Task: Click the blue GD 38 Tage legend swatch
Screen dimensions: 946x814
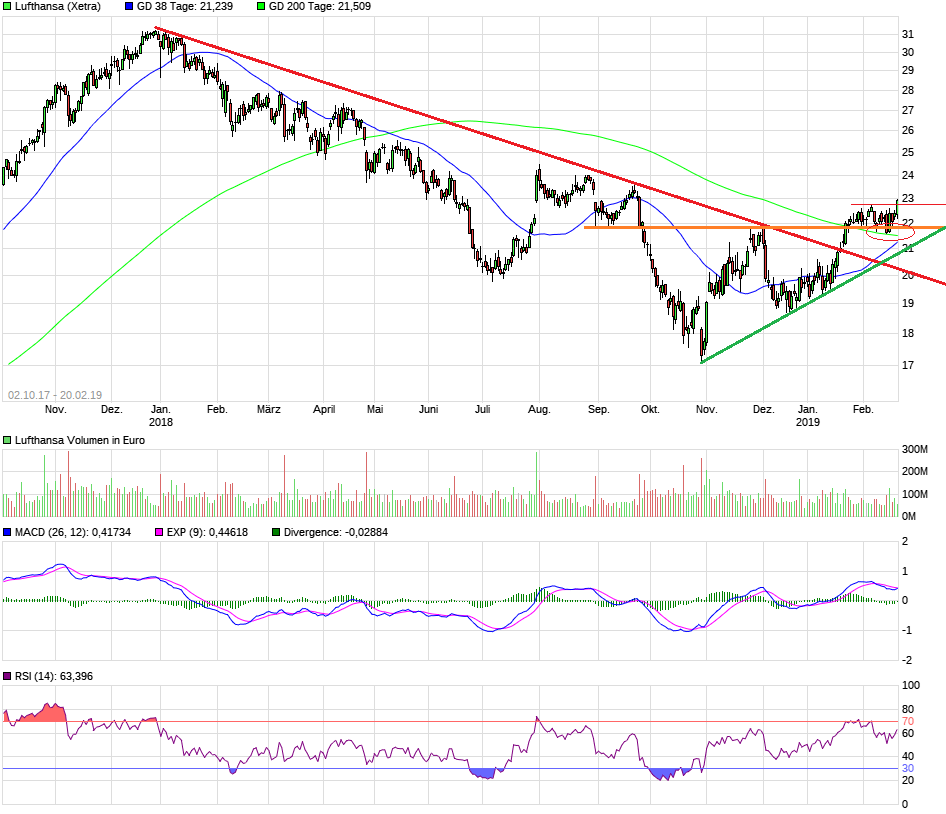Action: [129, 7]
